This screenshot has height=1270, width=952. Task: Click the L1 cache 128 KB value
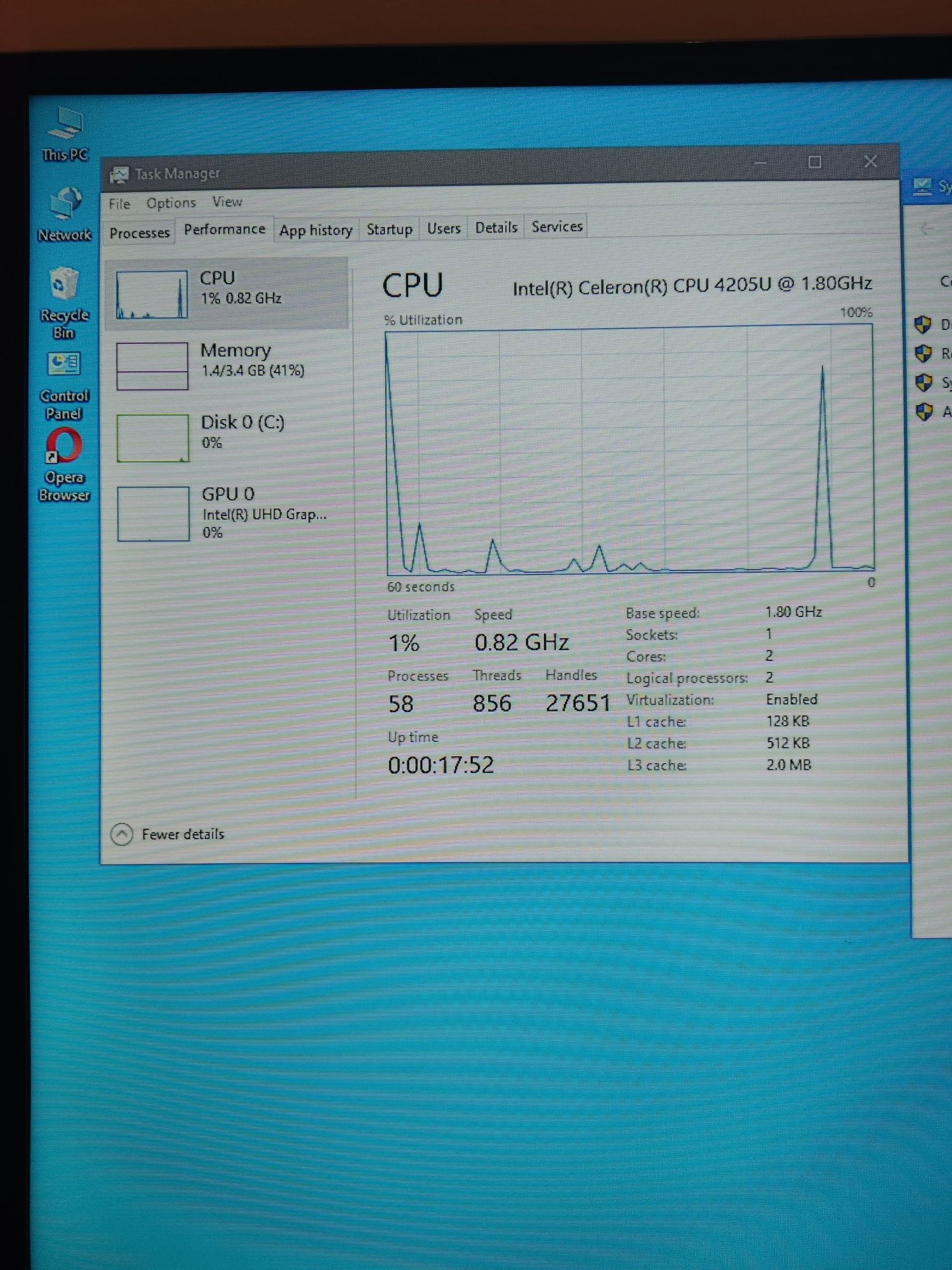click(788, 721)
